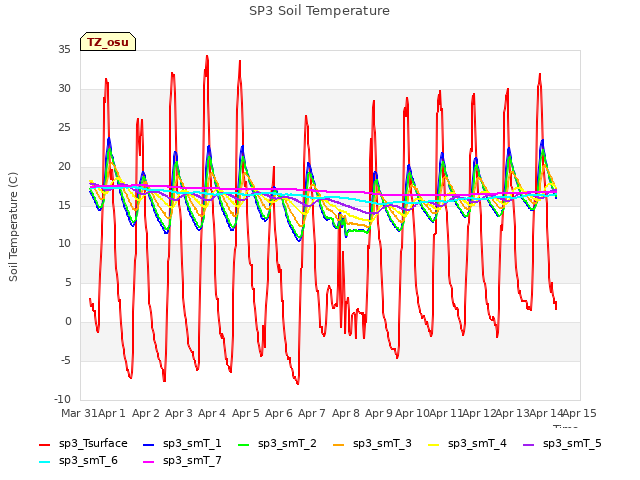Click the yellow sp3_smT_4 legend swatch
Image resolution: width=640 pixels, height=480 pixels.
[x=433, y=444]
